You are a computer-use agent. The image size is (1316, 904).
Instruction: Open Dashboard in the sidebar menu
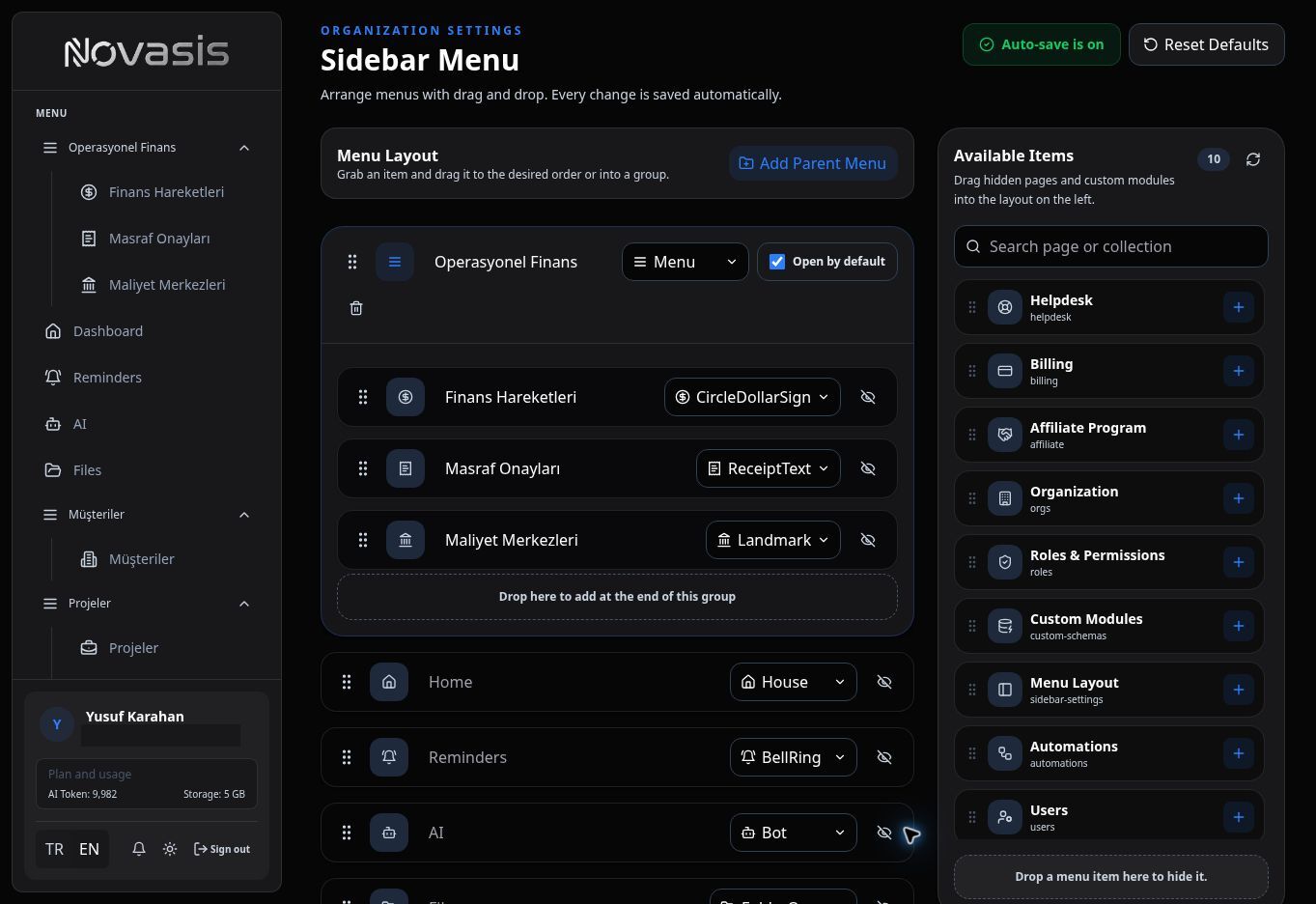(147, 331)
